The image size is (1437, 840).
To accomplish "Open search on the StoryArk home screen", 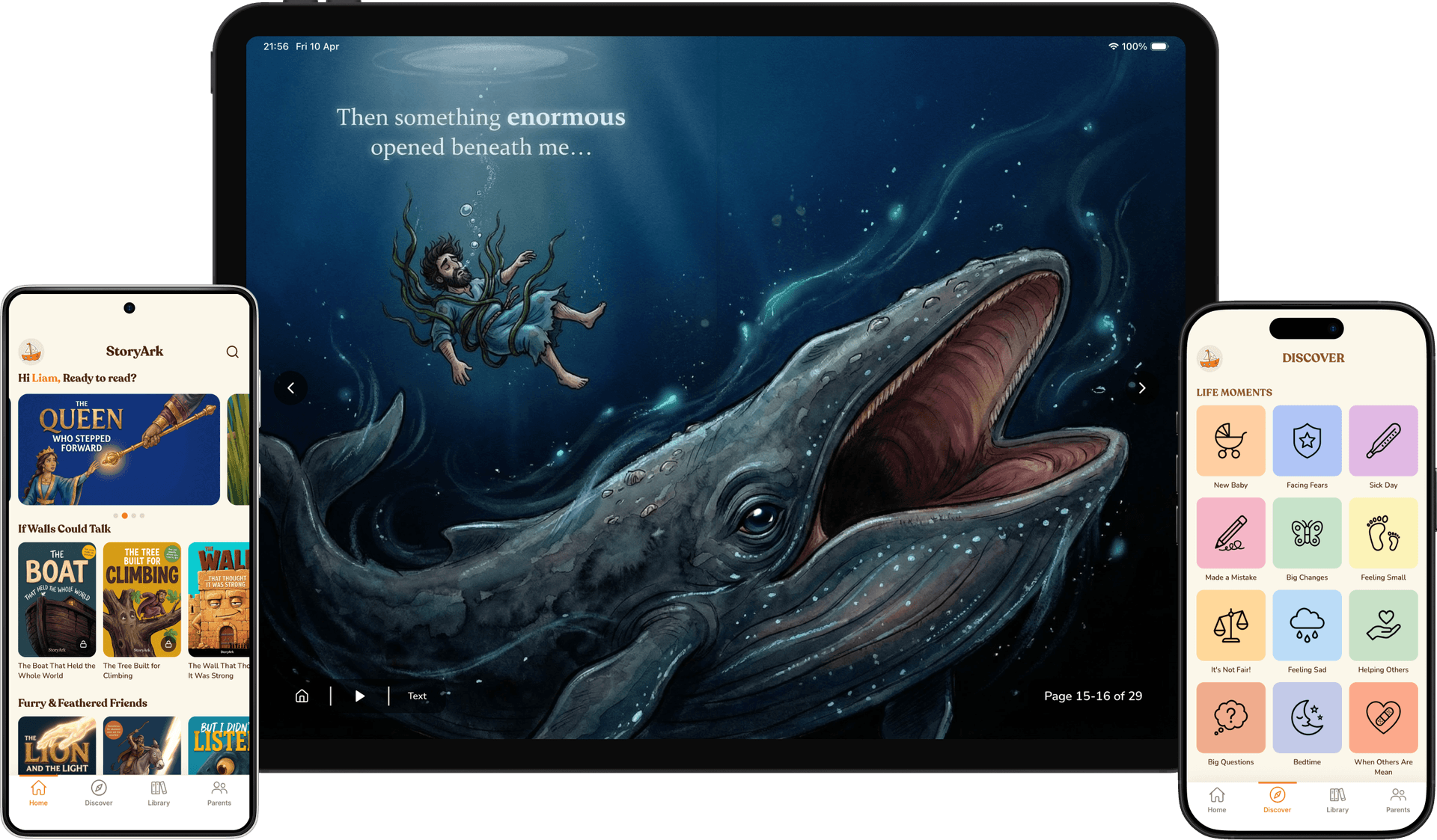I will 232,352.
